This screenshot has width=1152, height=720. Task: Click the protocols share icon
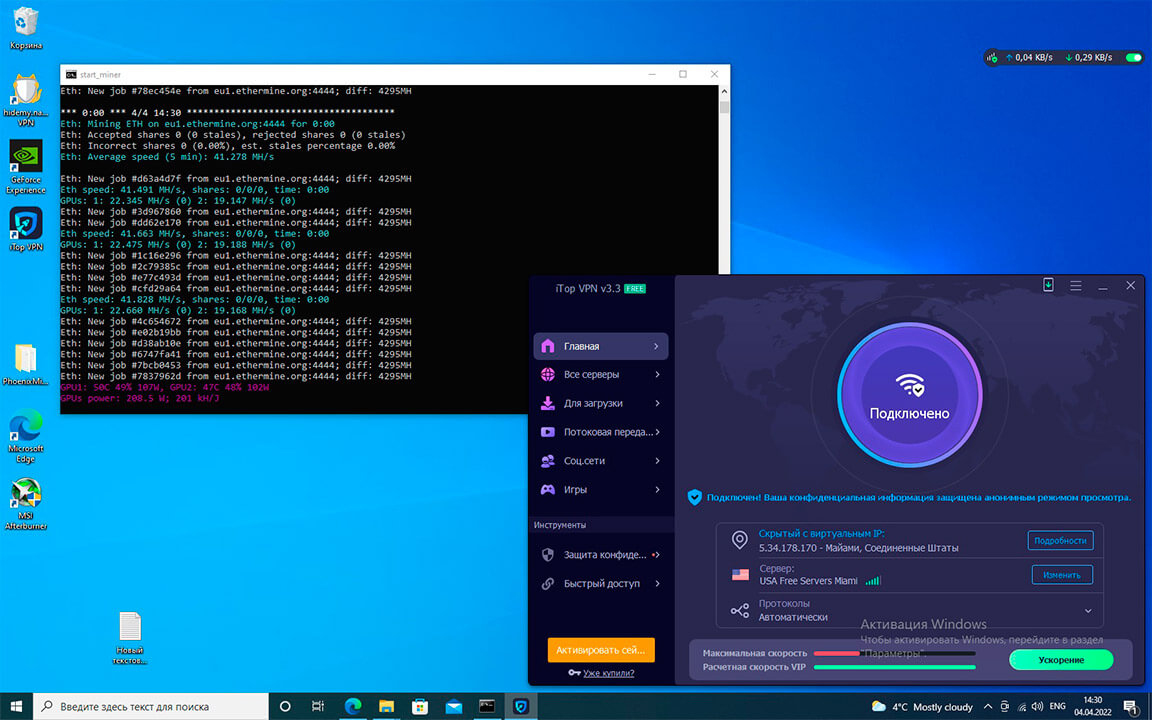(x=740, y=611)
